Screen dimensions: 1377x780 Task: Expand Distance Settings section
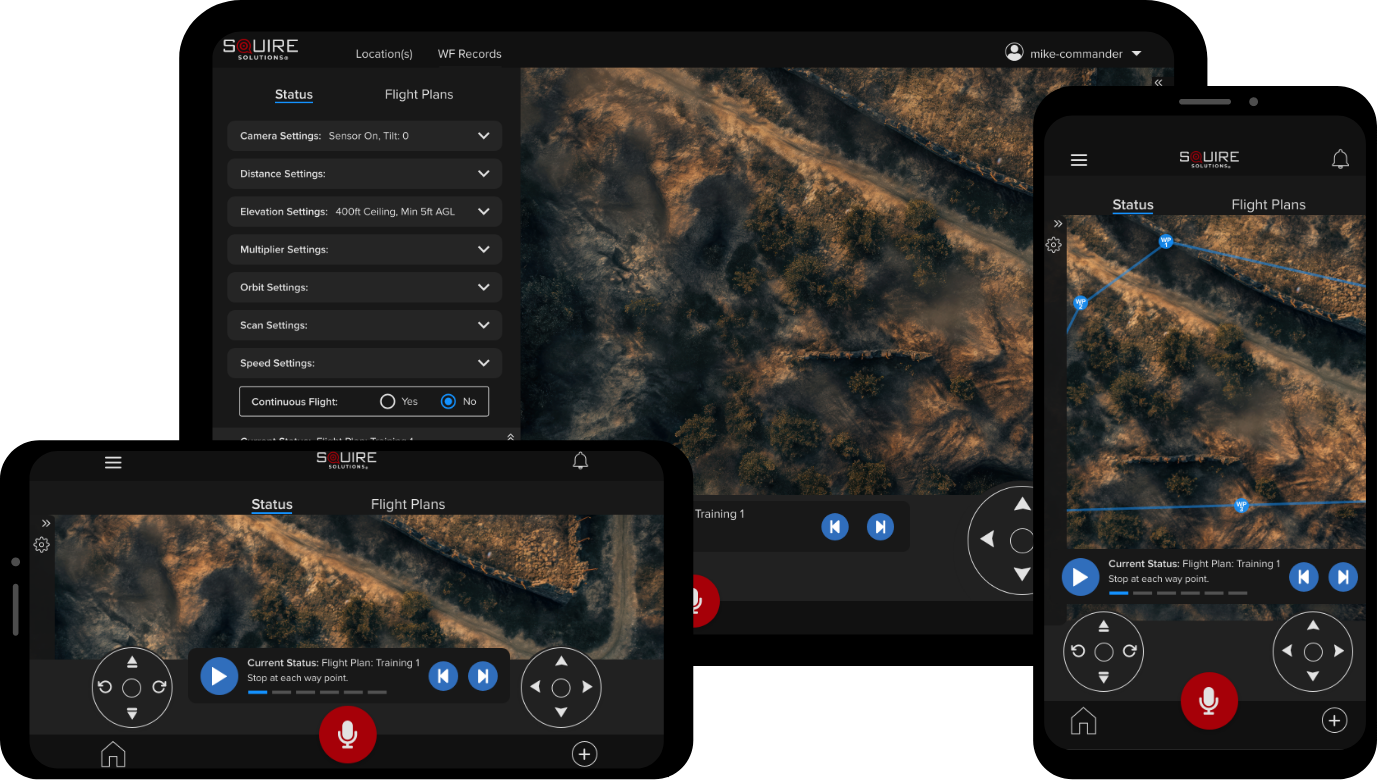[365, 174]
